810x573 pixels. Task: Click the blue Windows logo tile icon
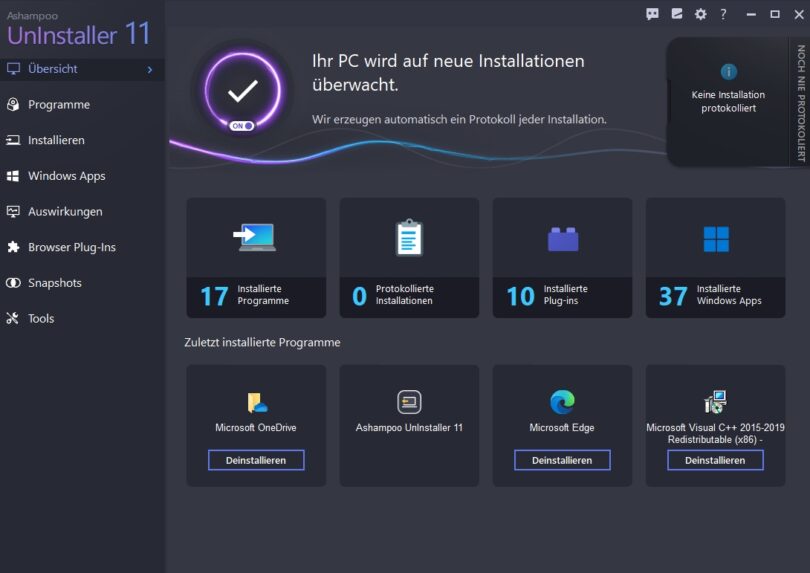pyautogui.click(x=716, y=239)
